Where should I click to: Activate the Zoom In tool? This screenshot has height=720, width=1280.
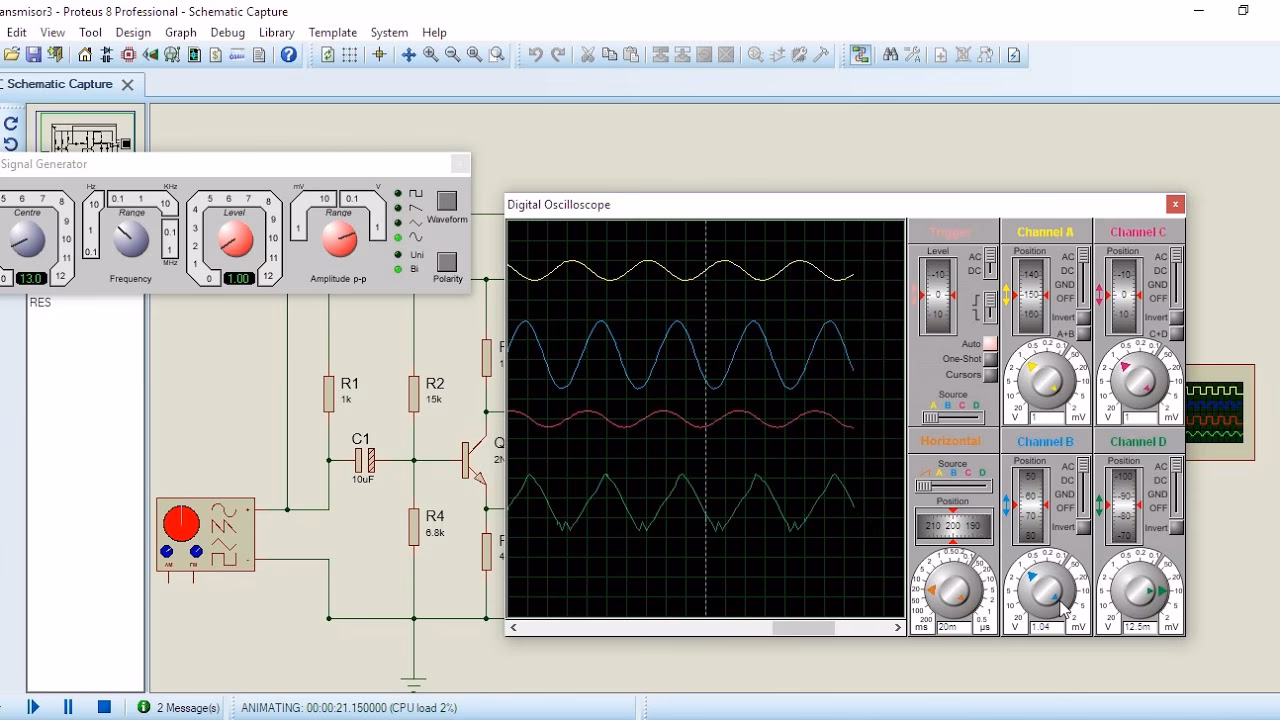tap(428, 55)
